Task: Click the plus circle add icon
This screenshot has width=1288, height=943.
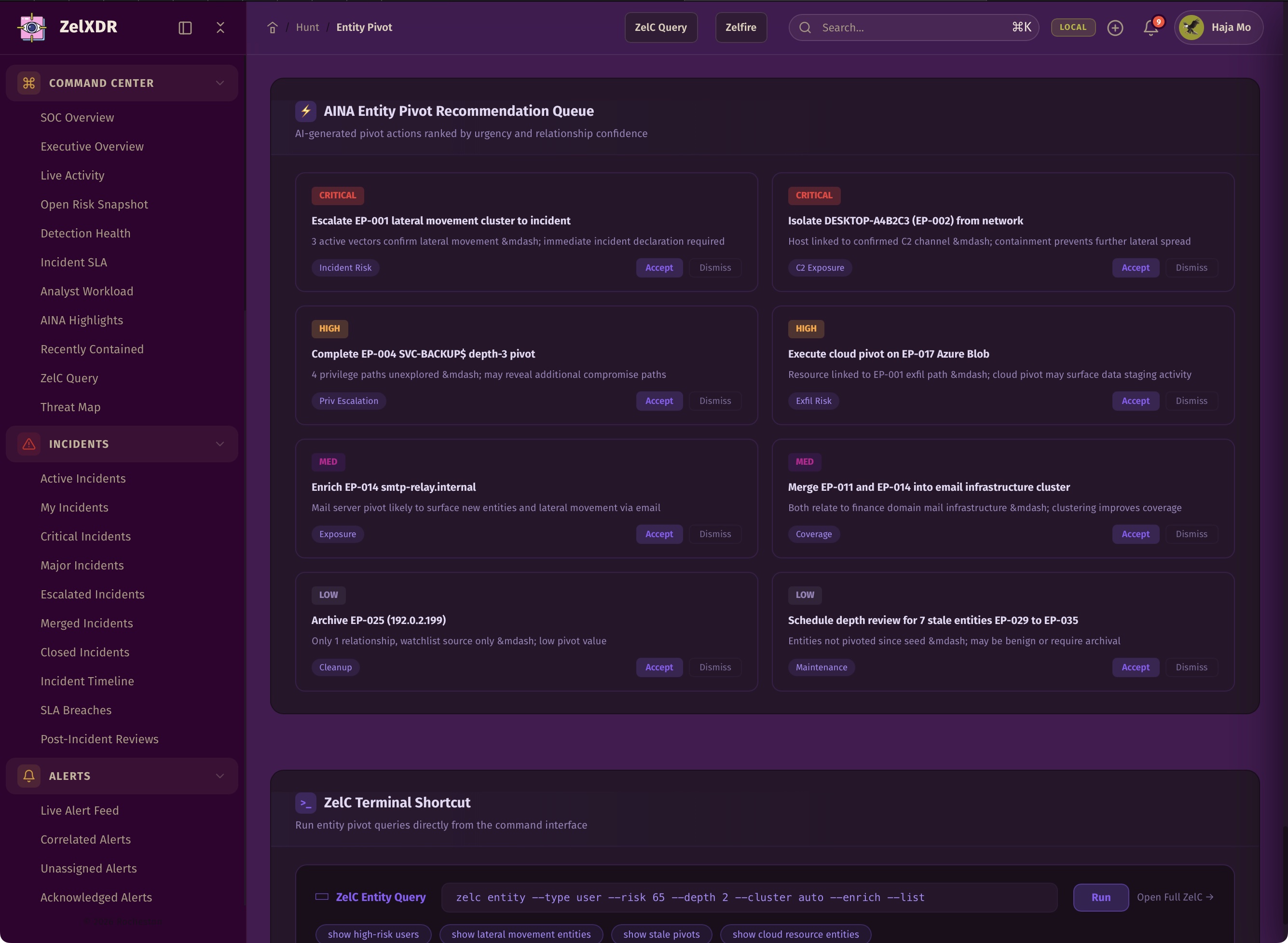Action: (1115, 28)
